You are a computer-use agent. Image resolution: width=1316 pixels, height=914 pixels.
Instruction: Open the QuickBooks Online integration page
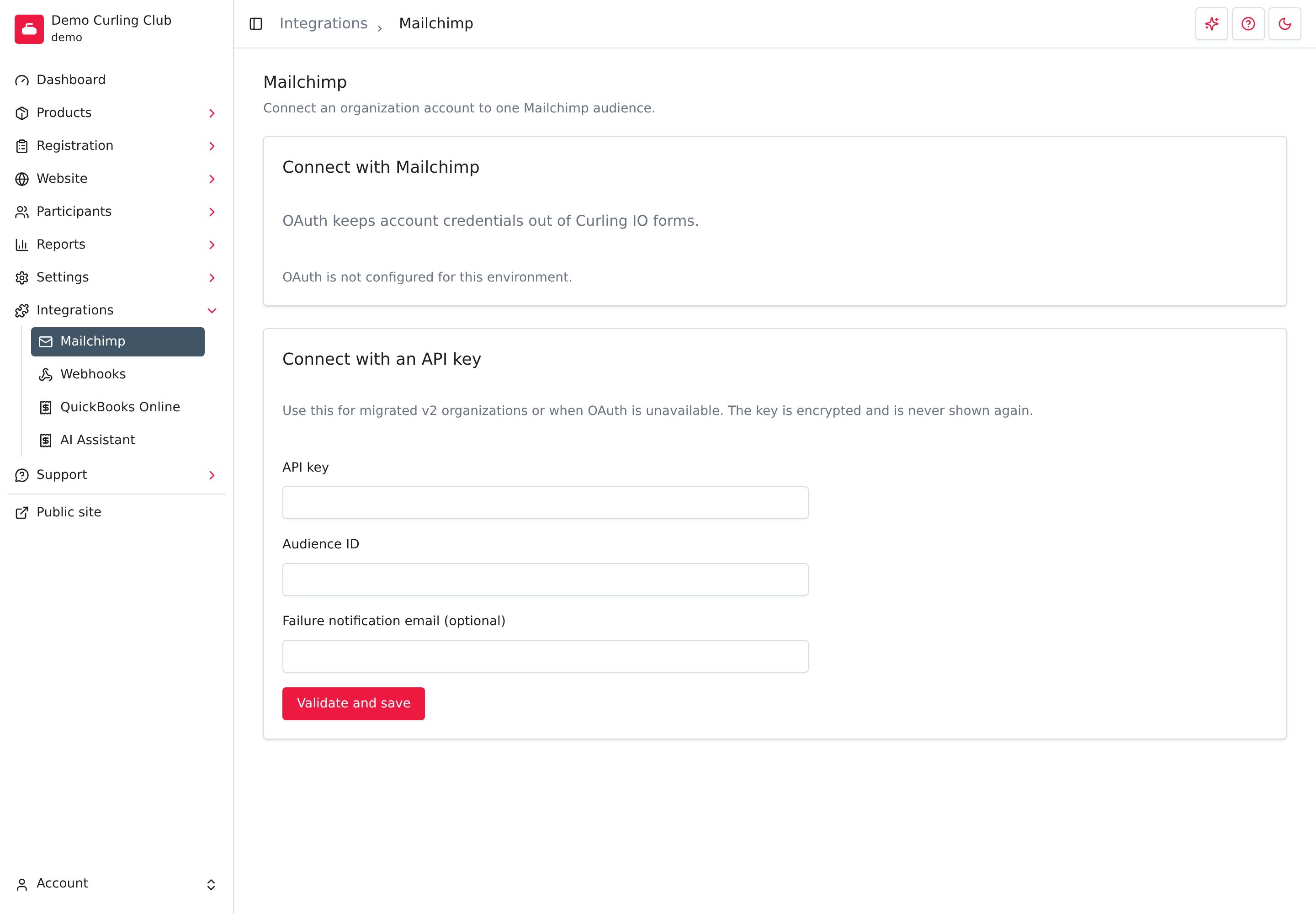[117, 407]
